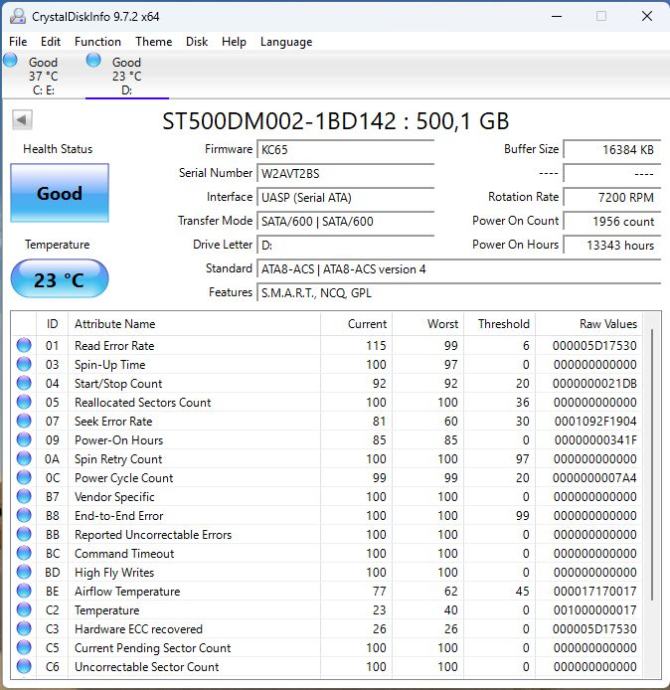Click the previous disk arrow button
Image resolution: width=670 pixels, height=690 pixels.
point(22,120)
